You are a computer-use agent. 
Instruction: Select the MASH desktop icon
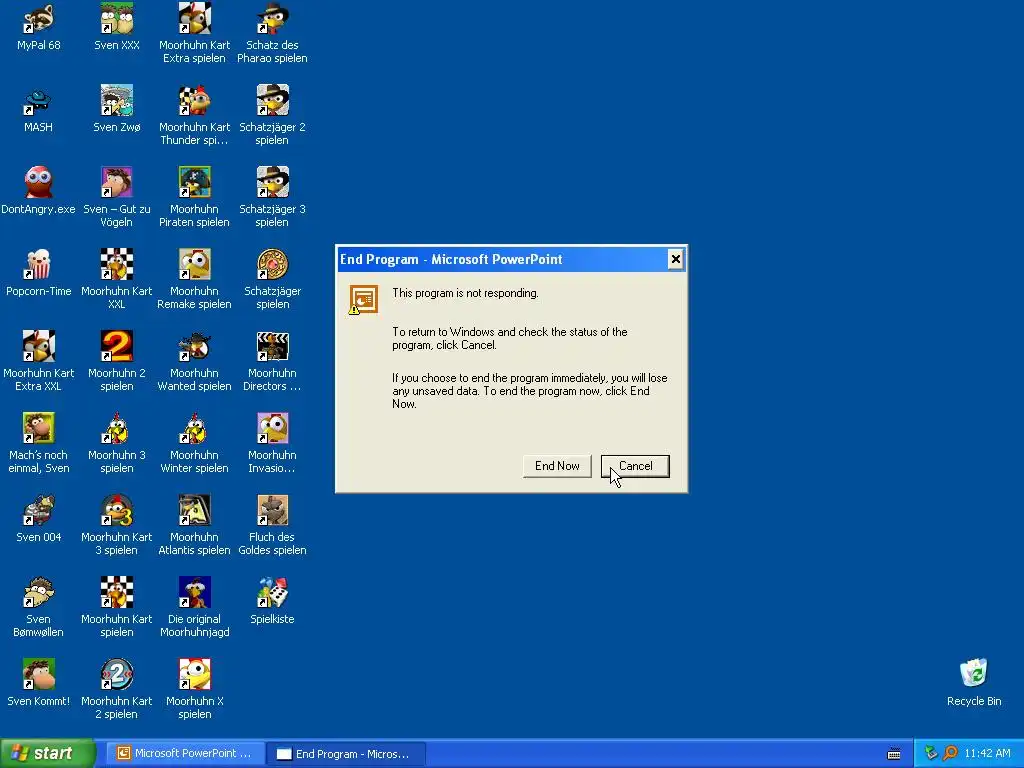39,101
